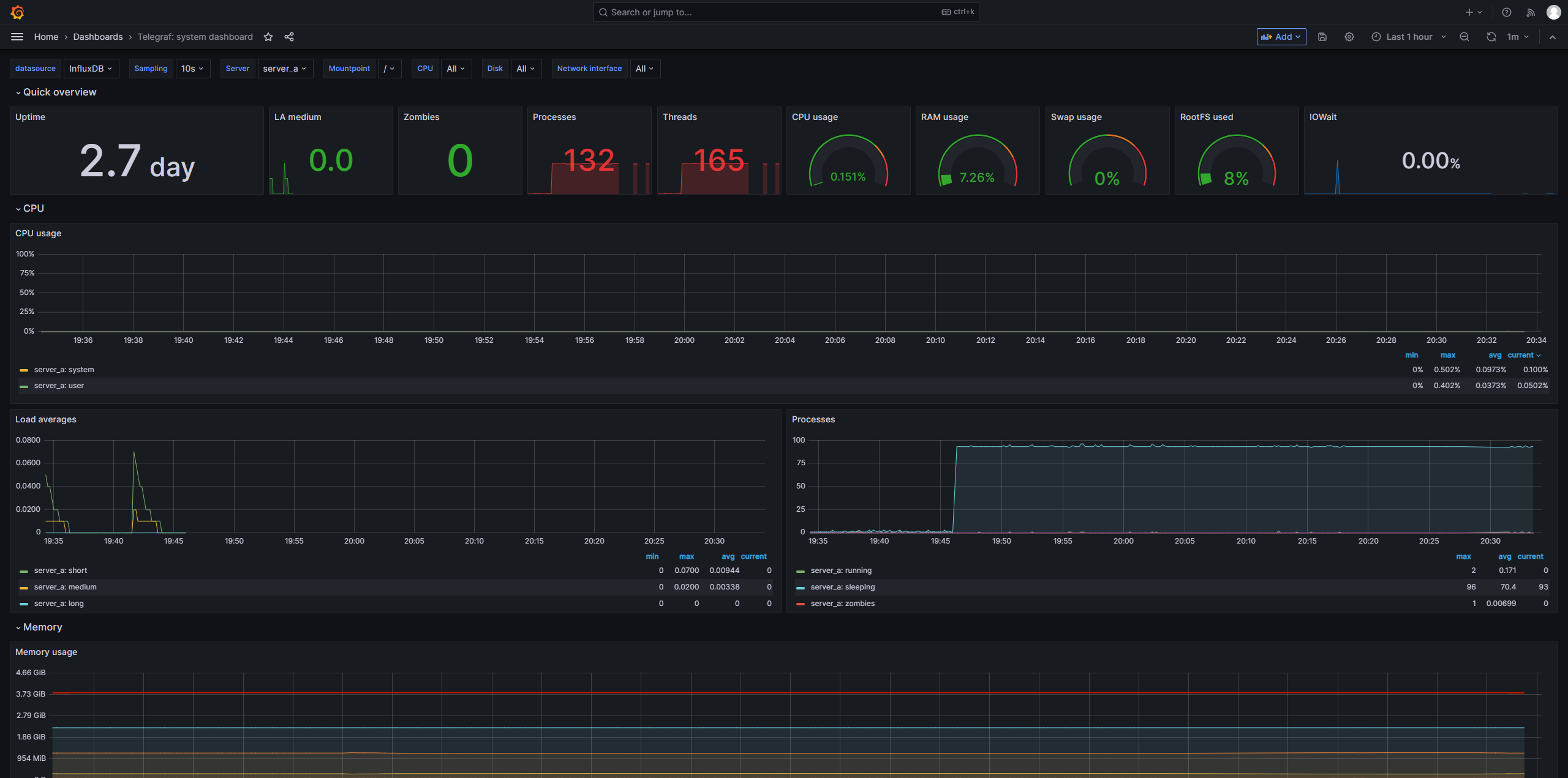Sort Processes legend by max
Viewport: 1568px width, 778px height.
[x=1463, y=556]
